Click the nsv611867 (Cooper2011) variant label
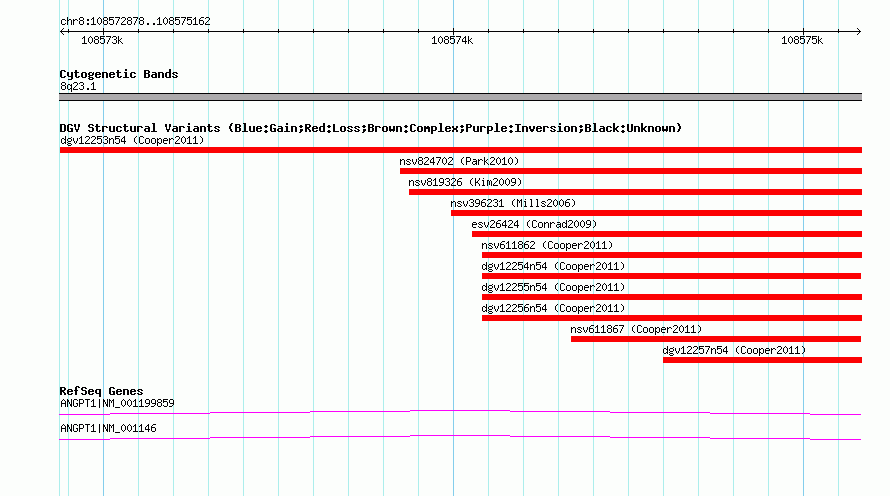Viewport: 890px width, 496px height. (636, 329)
